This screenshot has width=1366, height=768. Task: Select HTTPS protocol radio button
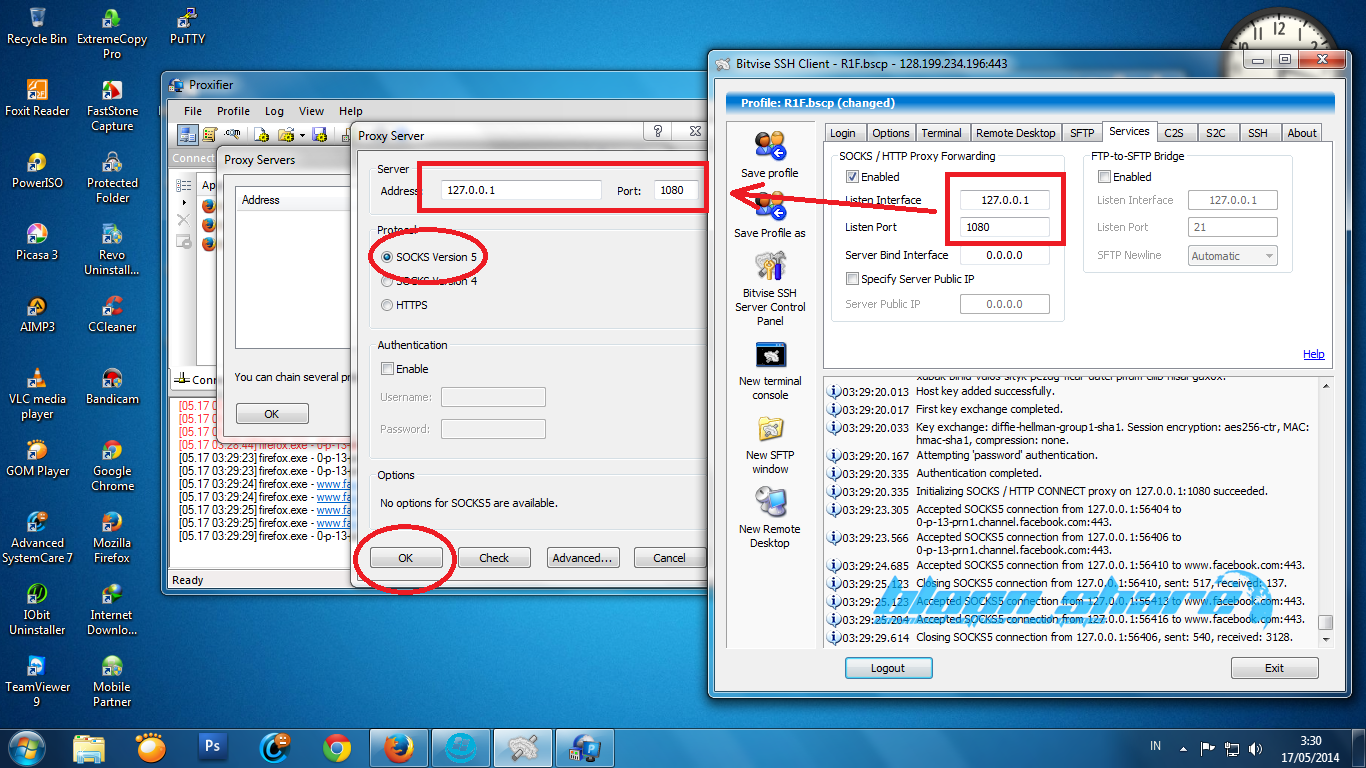point(387,305)
